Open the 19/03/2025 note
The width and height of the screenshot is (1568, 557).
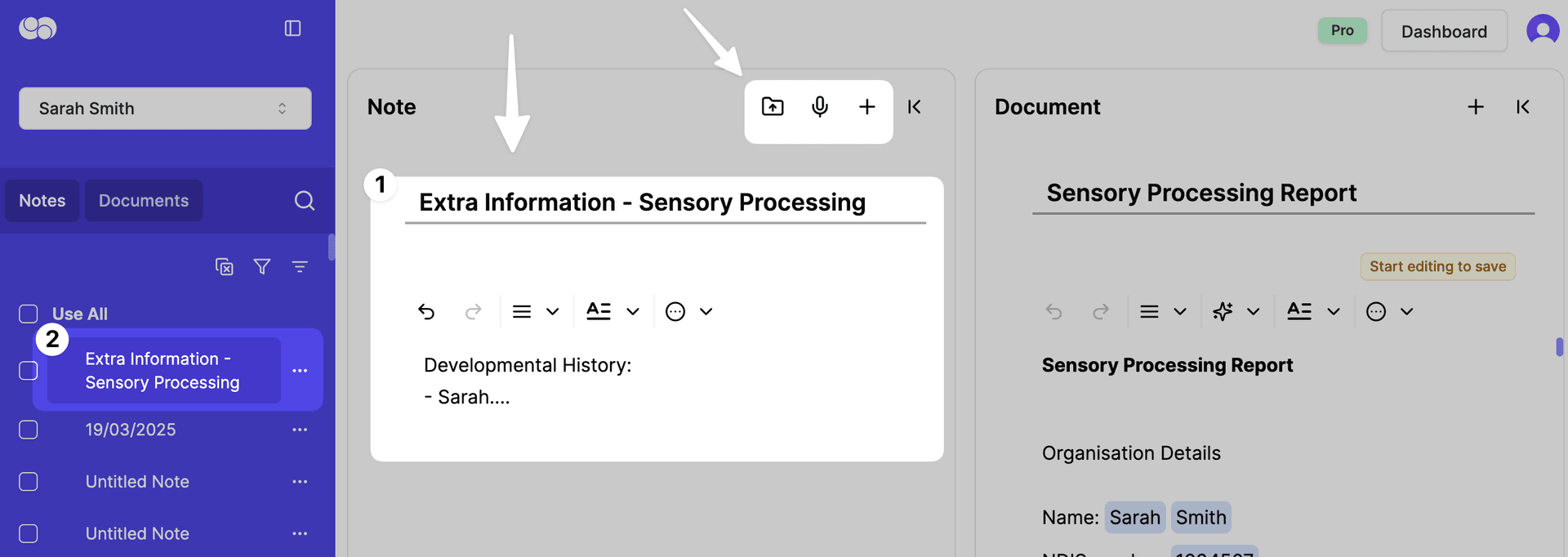[131, 430]
